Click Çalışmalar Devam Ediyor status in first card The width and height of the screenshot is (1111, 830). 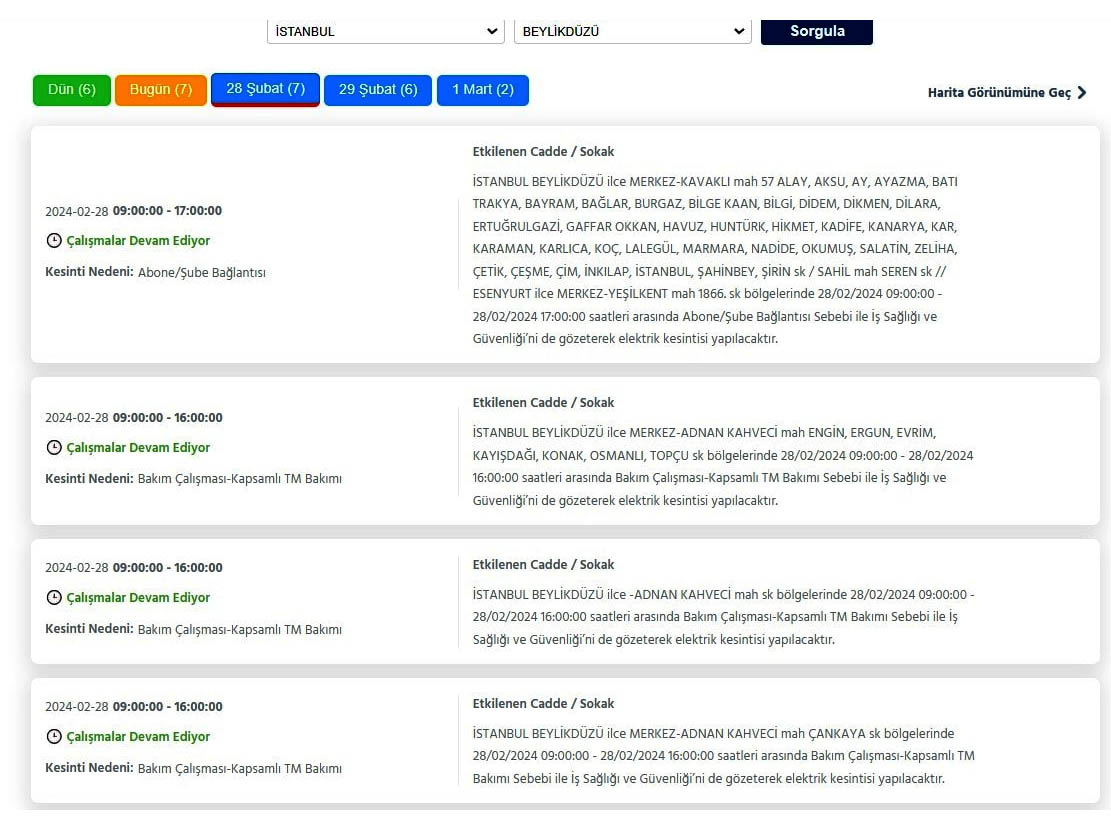point(138,241)
